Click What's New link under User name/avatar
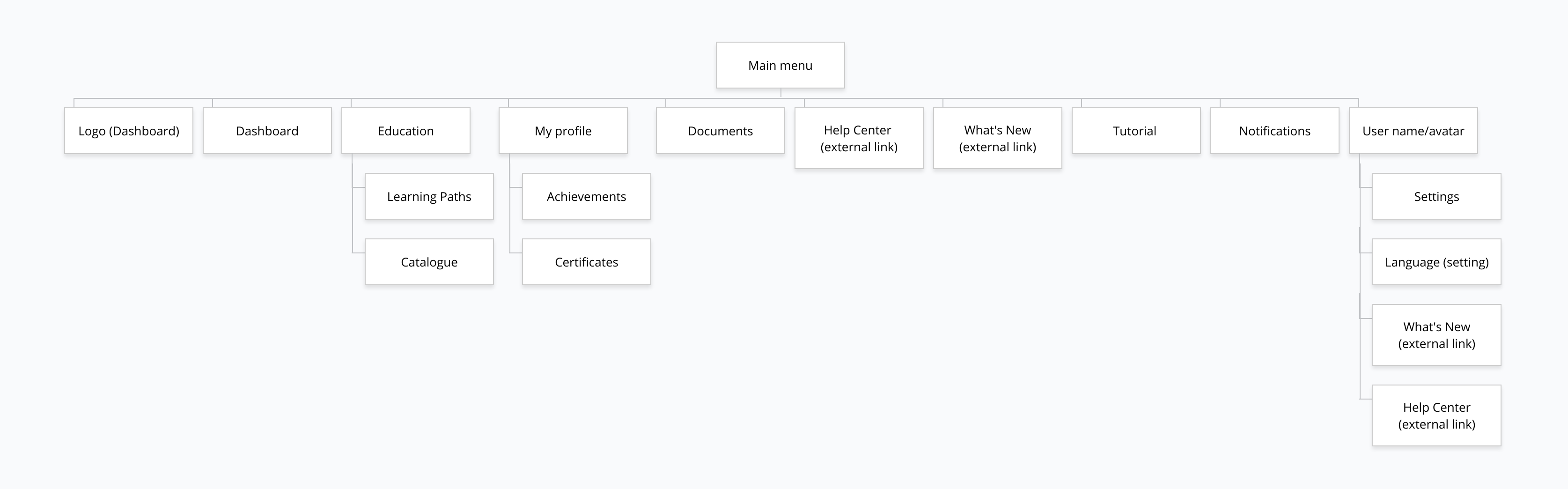Viewport: 1568px width, 489px height. 1436,335
